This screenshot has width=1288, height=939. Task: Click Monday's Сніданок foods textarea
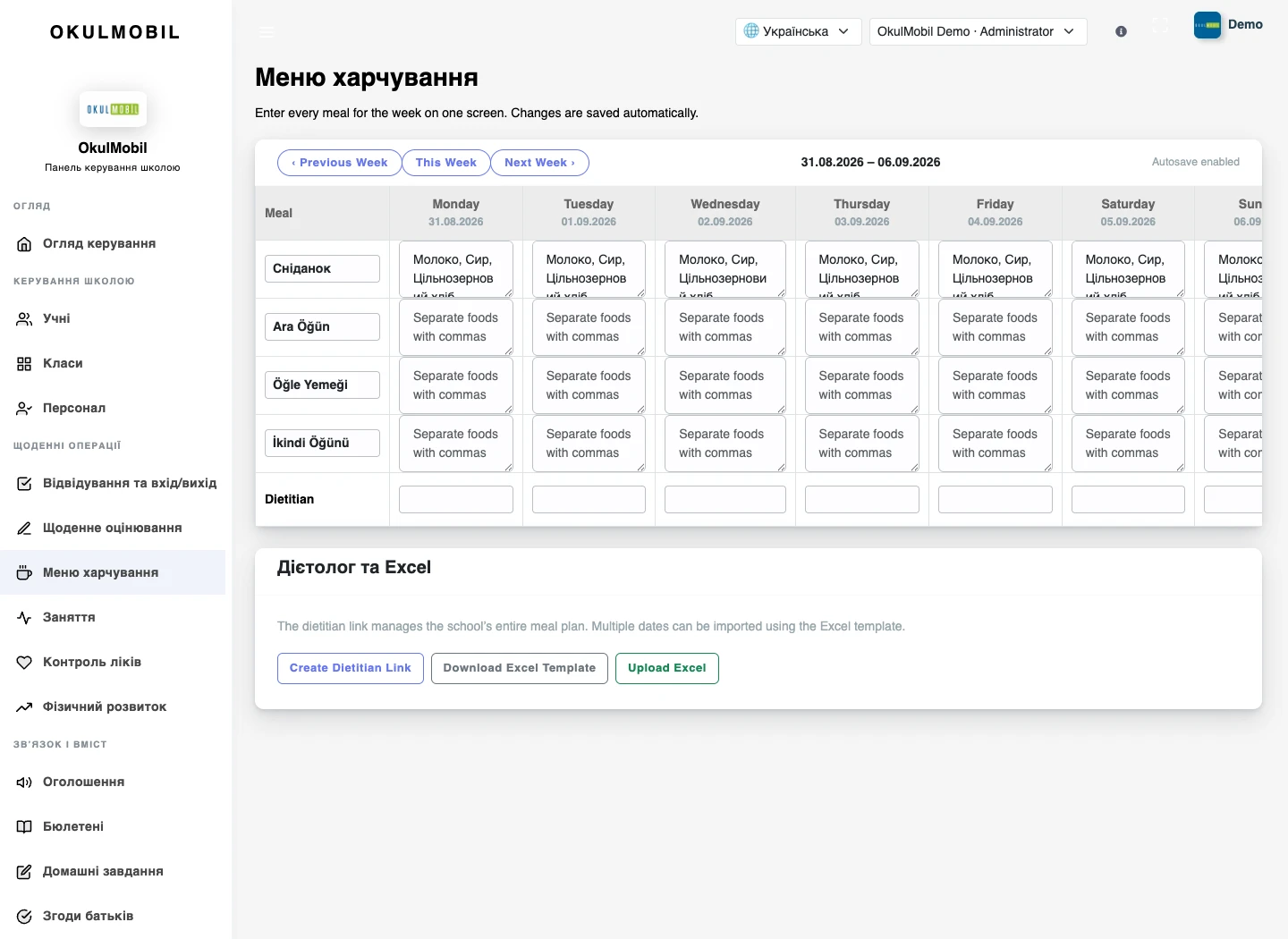[x=456, y=269]
